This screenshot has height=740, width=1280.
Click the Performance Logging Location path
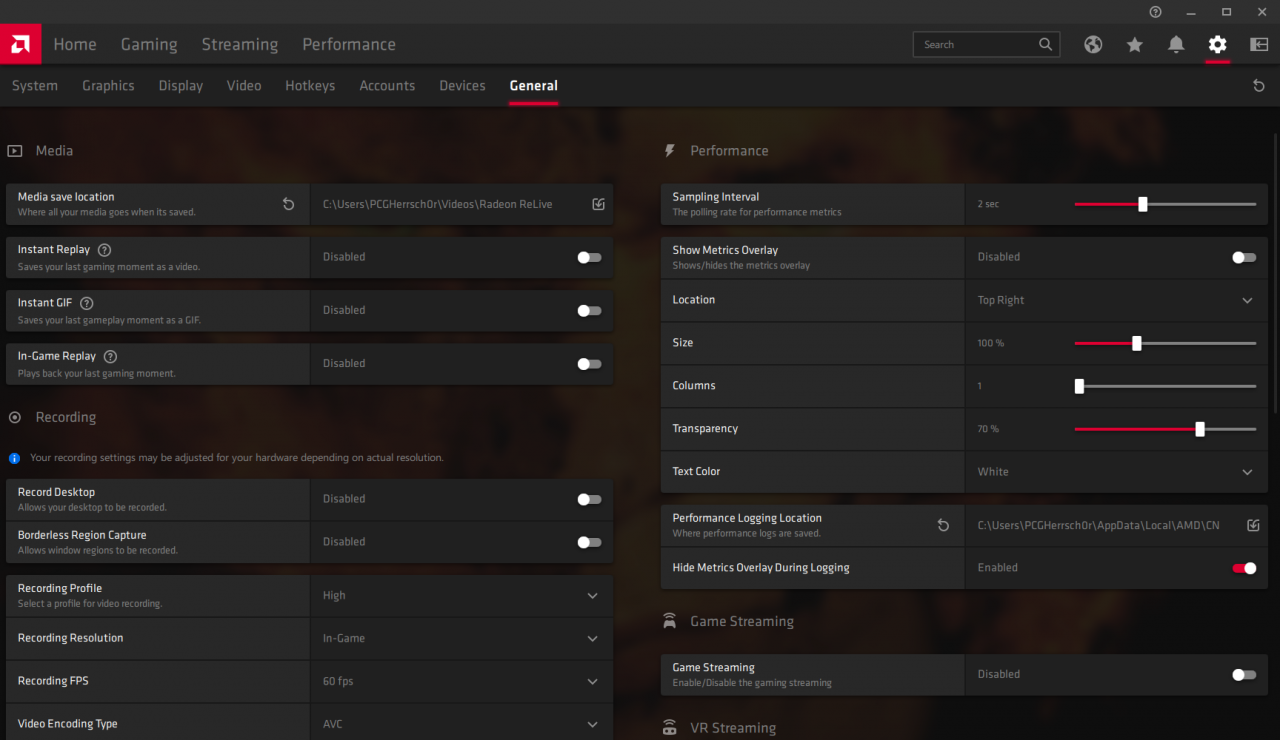tap(1098, 525)
